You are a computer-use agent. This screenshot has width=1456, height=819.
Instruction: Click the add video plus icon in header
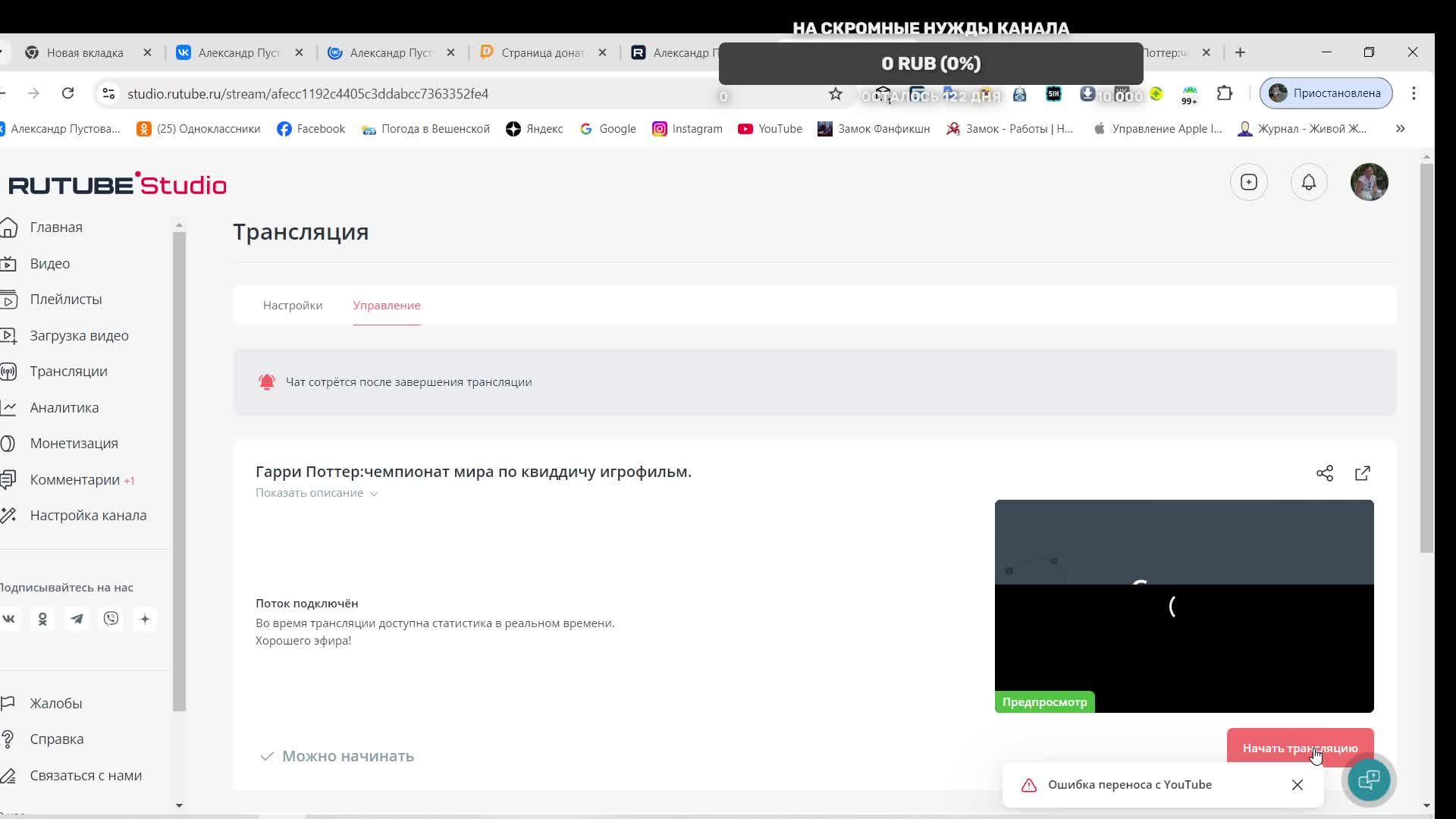(1249, 182)
